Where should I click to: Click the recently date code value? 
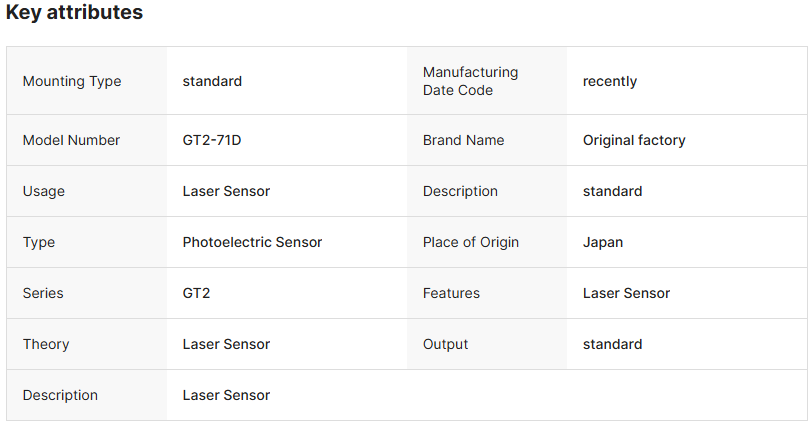point(610,81)
